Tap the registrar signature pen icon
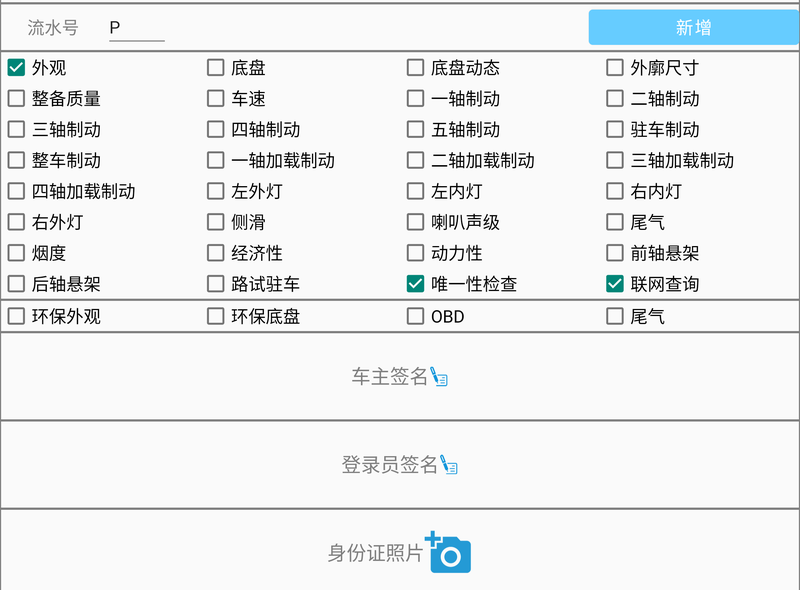The width and height of the screenshot is (800, 590). pos(449,465)
